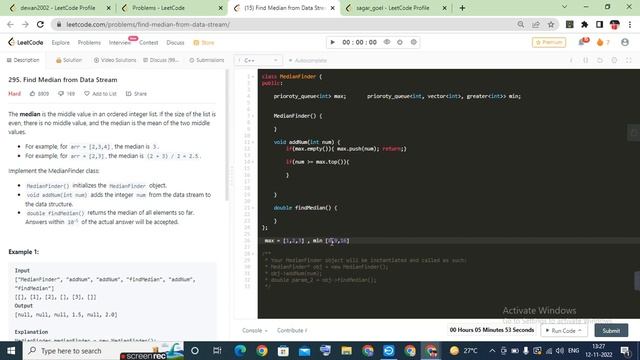Hide the timer using the eye icon
The height and width of the screenshot is (360, 640).
387,42
